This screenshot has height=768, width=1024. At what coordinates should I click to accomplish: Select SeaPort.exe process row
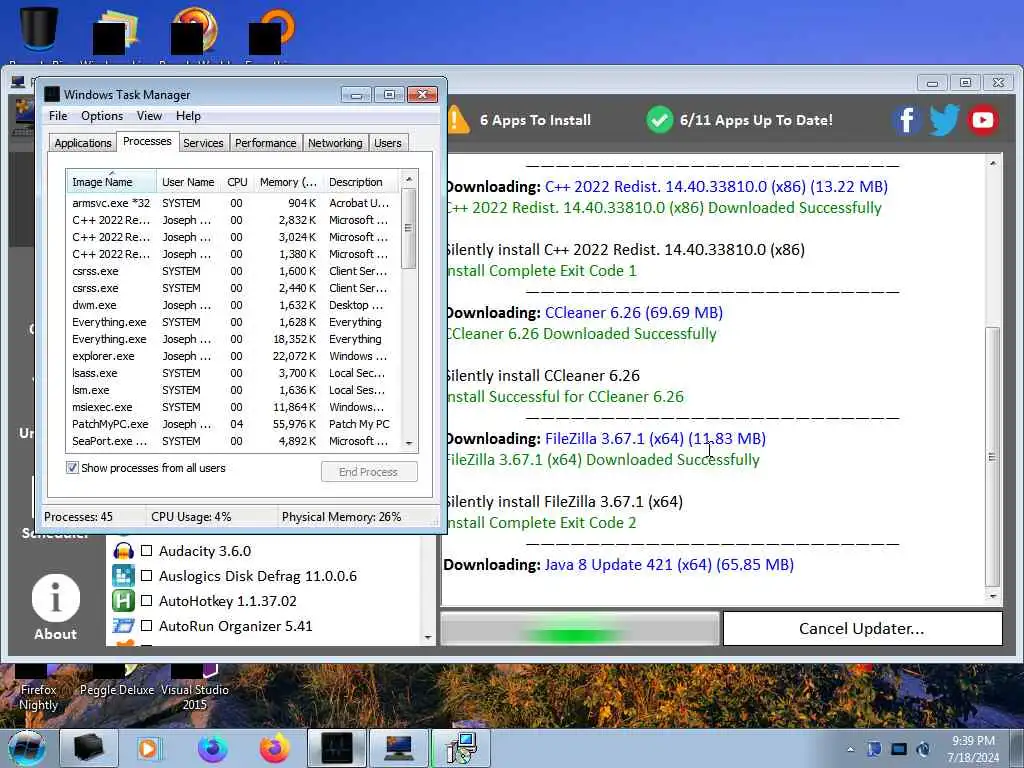[233, 441]
